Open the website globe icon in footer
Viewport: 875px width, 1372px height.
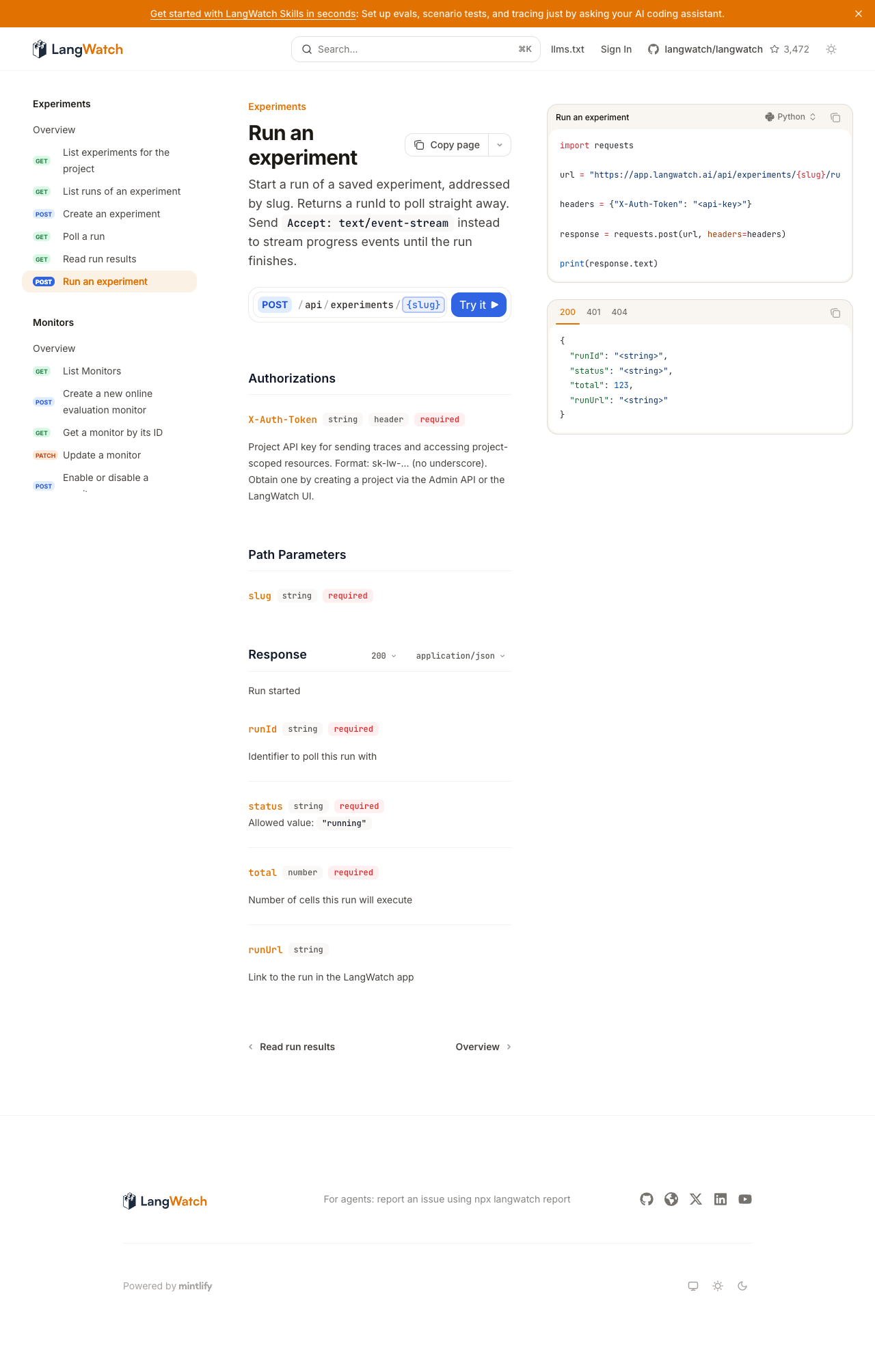click(x=671, y=1199)
